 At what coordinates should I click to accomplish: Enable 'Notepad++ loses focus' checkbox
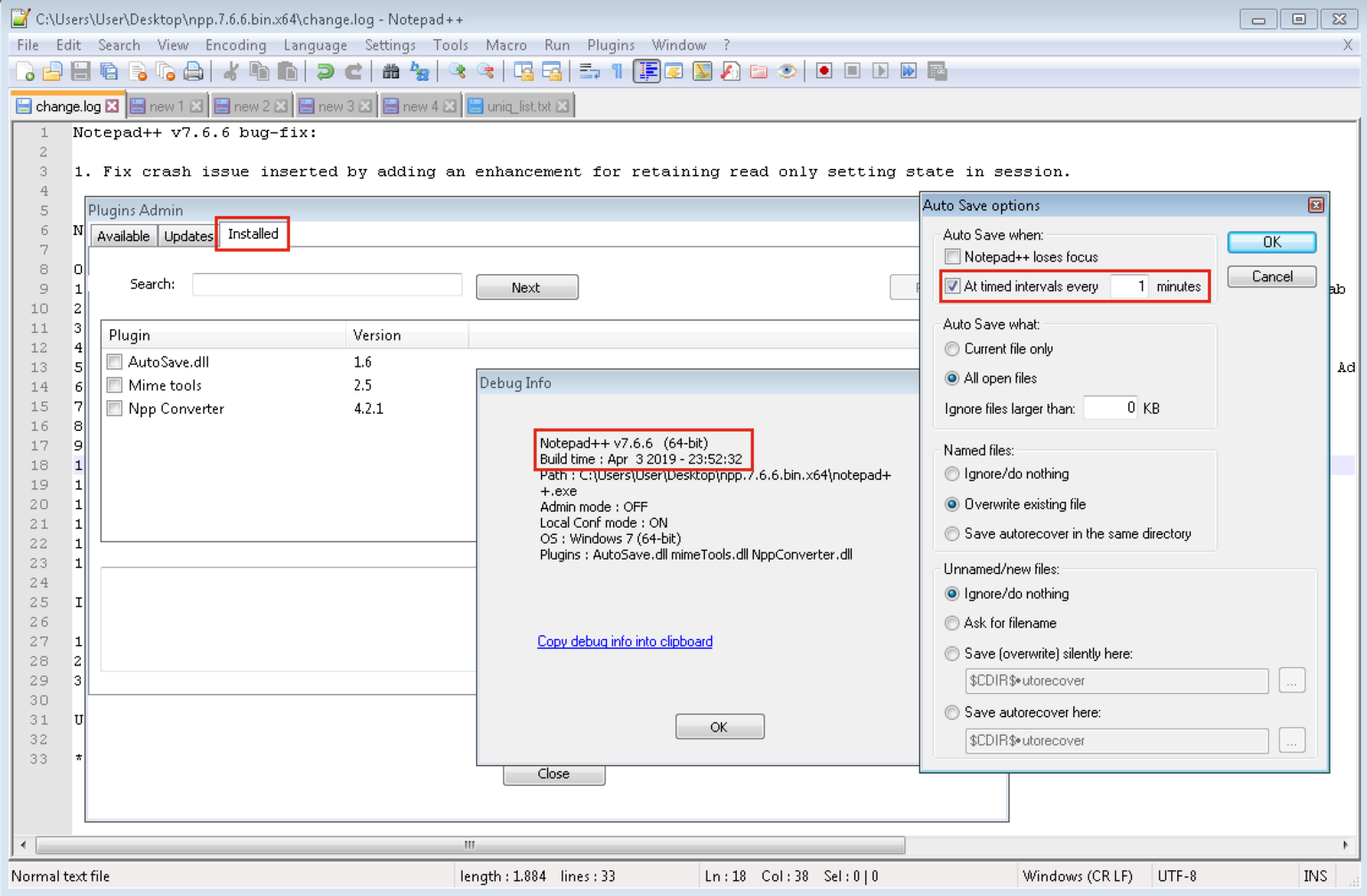click(953, 257)
